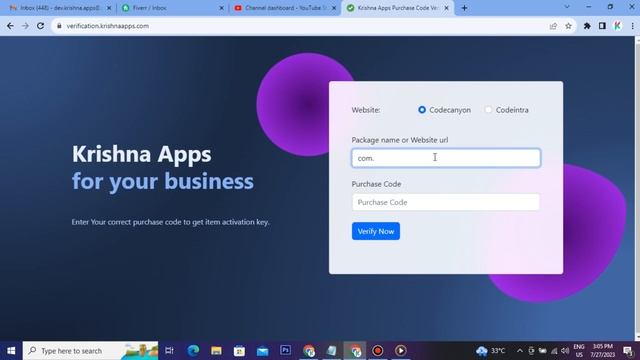Open the Chrome profile avatar
Screen dimensions: 640x360
coord(617,26)
